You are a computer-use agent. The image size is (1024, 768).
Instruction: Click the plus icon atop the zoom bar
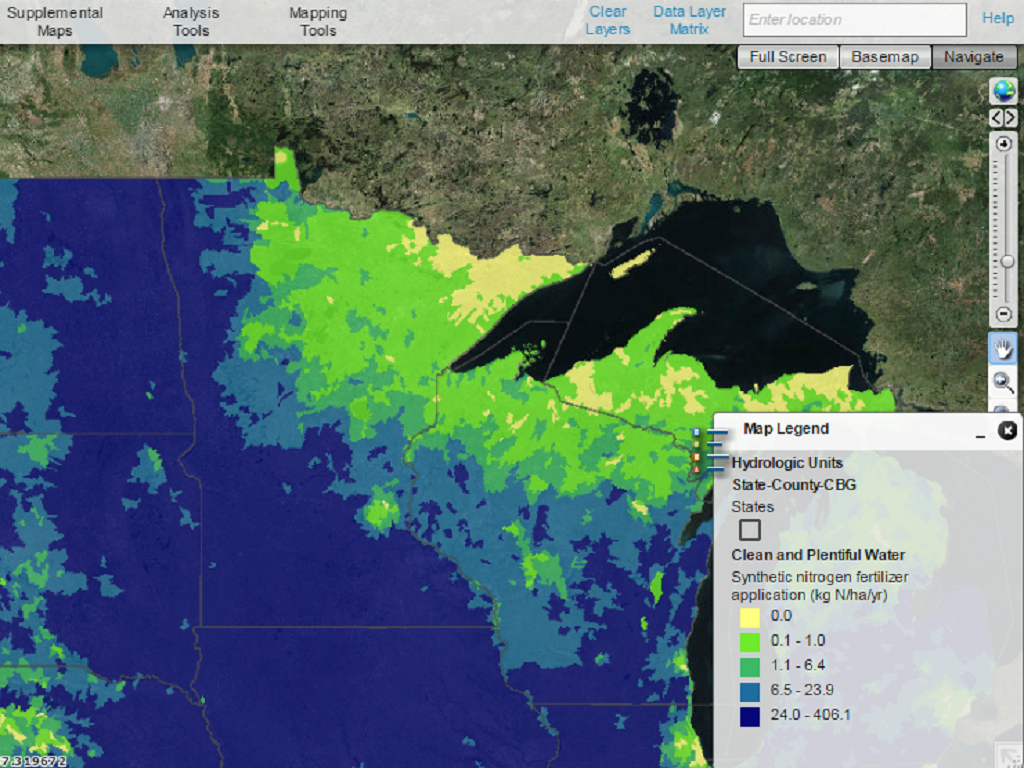tap(1004, 144)
